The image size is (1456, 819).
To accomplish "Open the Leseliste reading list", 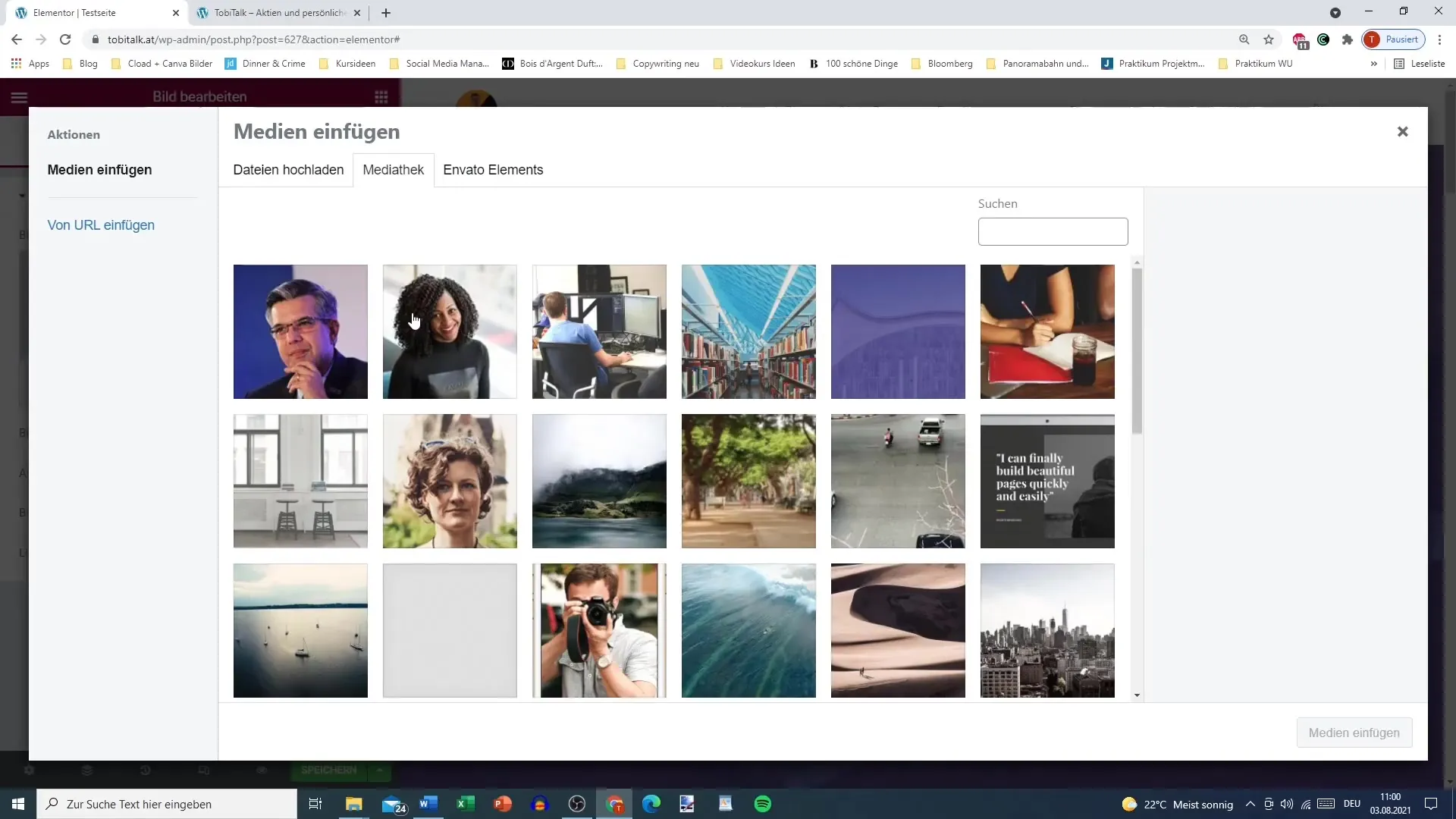I will [x=1420, y=64].
